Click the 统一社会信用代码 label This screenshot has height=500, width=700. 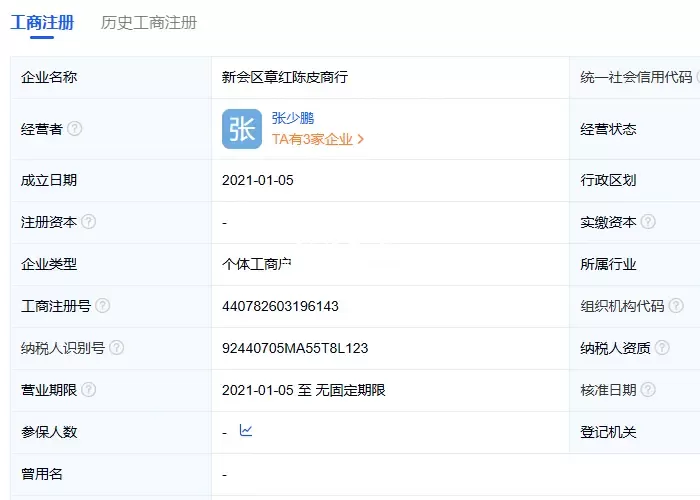coord(636,77)
